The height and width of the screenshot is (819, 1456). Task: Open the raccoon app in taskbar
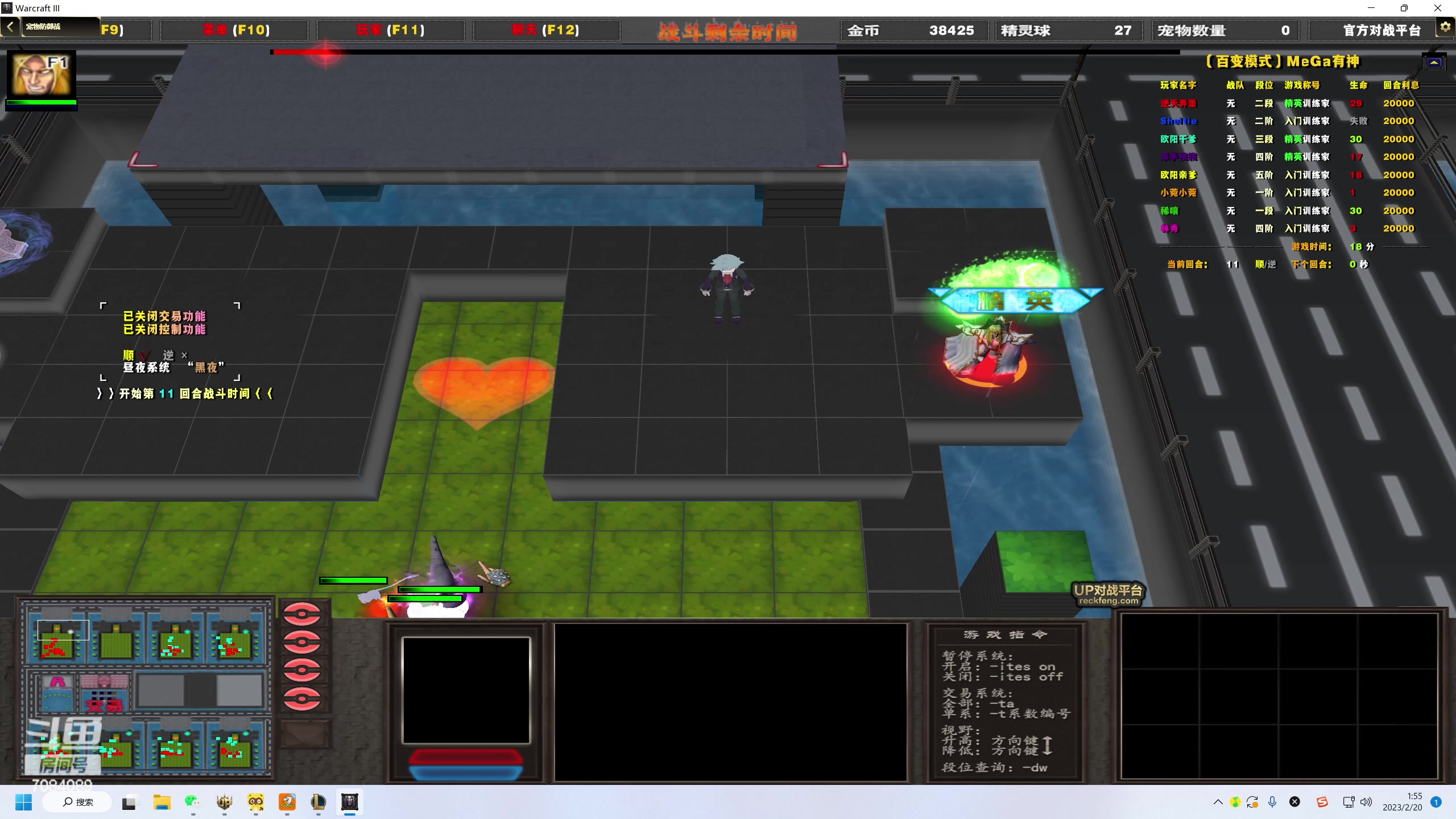click(x=255, y=802)
